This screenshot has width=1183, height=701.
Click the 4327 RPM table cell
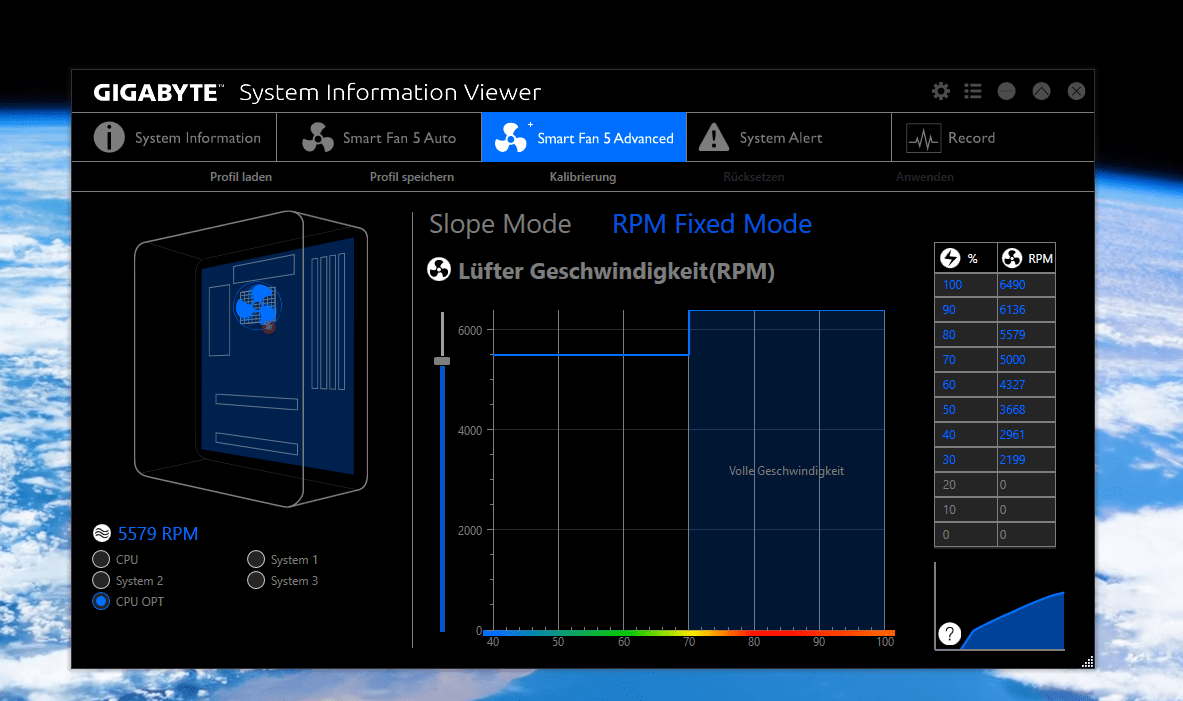[1026, 384]
